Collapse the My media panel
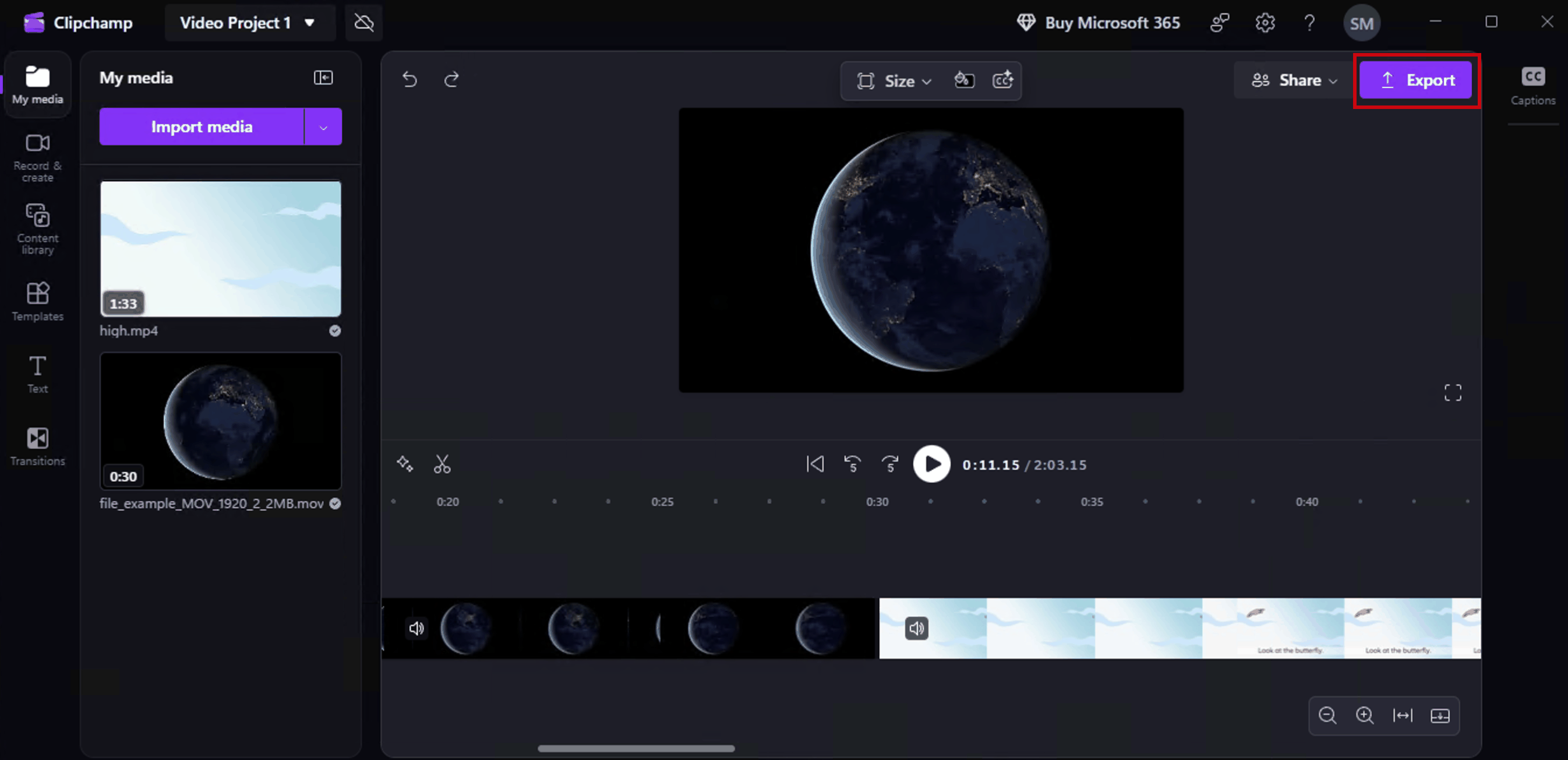Viewport: 1568px width, 760px height. coord(323,78)
